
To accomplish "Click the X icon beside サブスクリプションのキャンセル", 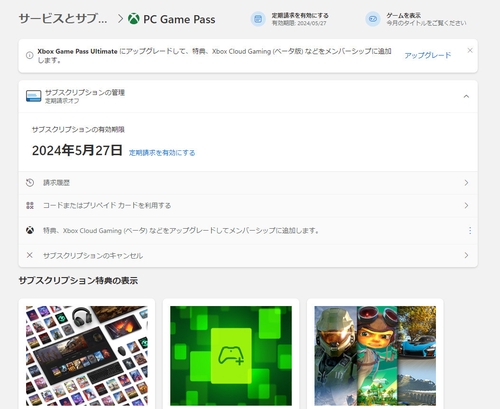I will (30, 255).
